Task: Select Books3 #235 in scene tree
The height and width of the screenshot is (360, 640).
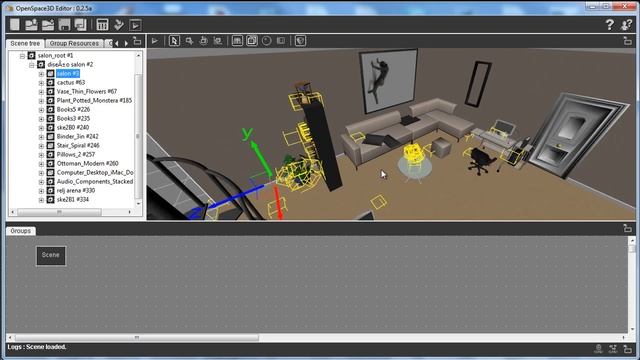Action: (x=73, y=118)
